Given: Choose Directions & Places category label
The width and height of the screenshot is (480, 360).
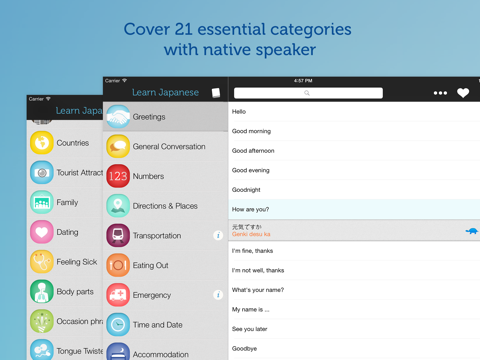Looking at the screenshot, I should point(165,206).
